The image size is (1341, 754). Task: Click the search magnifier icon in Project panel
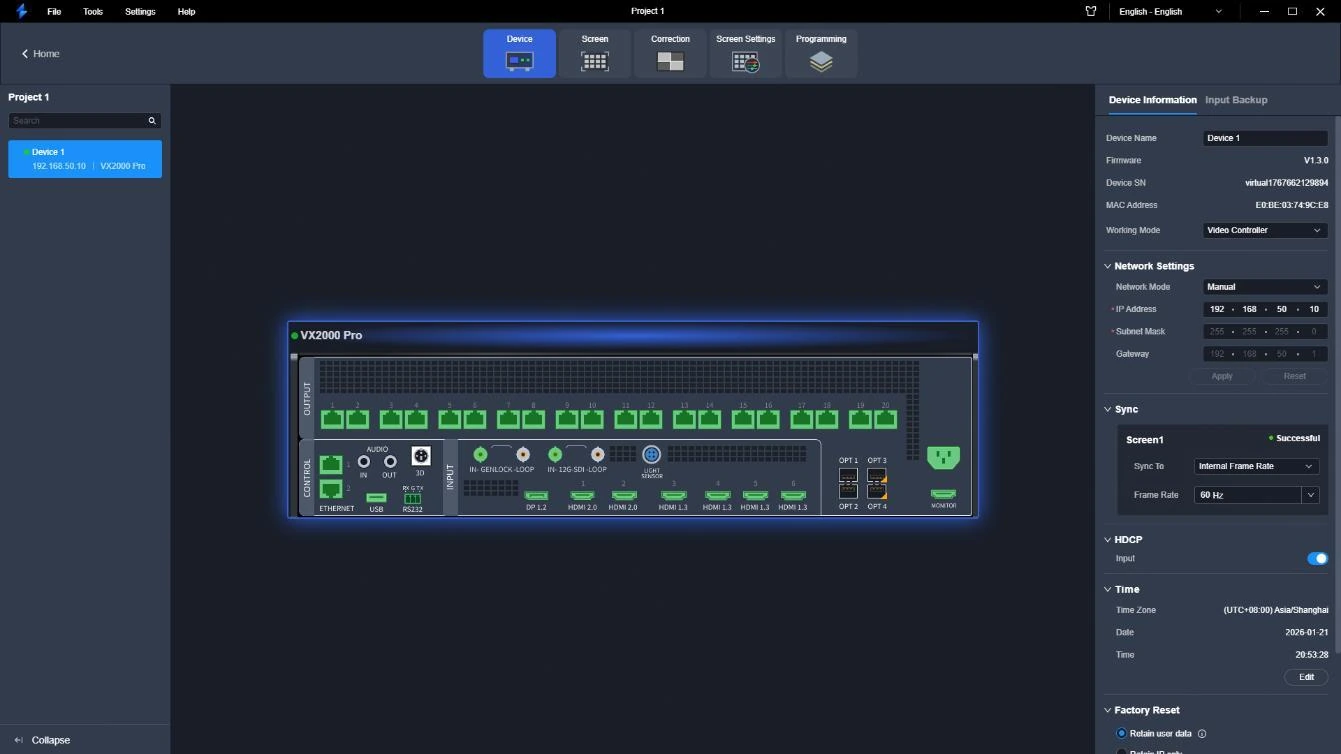[152, 121]
